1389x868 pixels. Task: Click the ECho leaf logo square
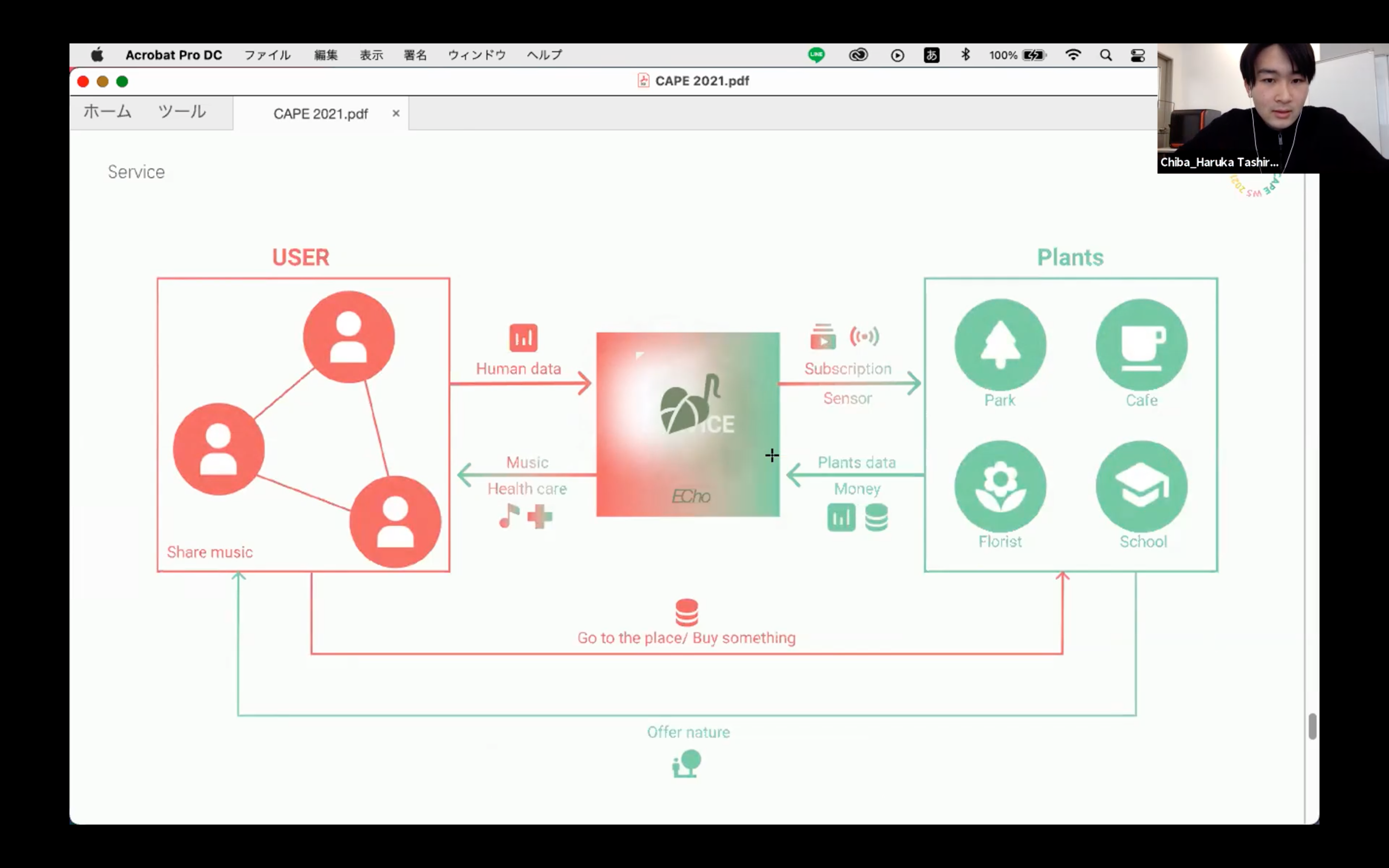pyautogui.click(x=688, y=424)
